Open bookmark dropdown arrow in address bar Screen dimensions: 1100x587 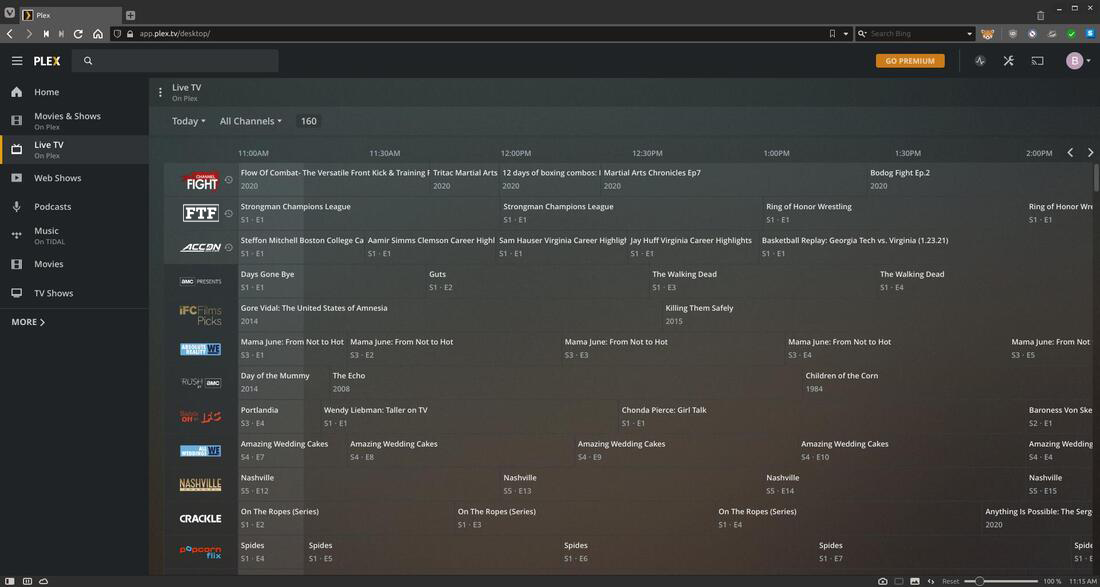(x=845, y=34)
